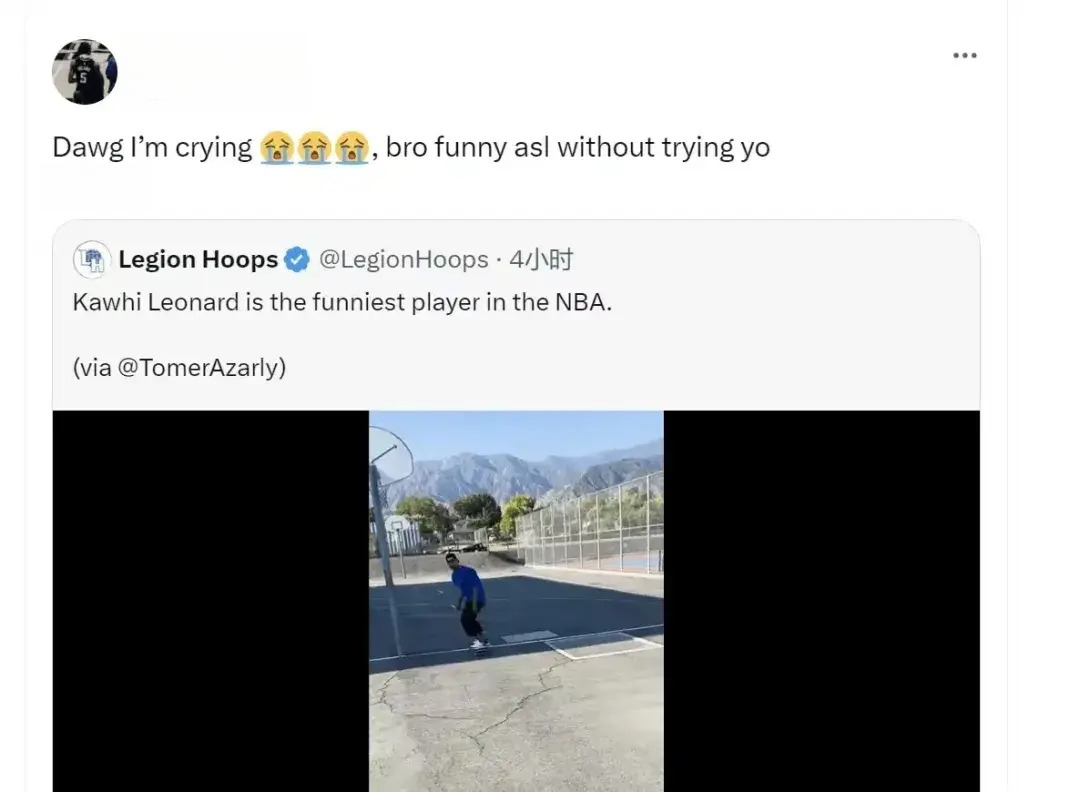
Task: Click the black letterbox left of video
Action: point(211,601)
